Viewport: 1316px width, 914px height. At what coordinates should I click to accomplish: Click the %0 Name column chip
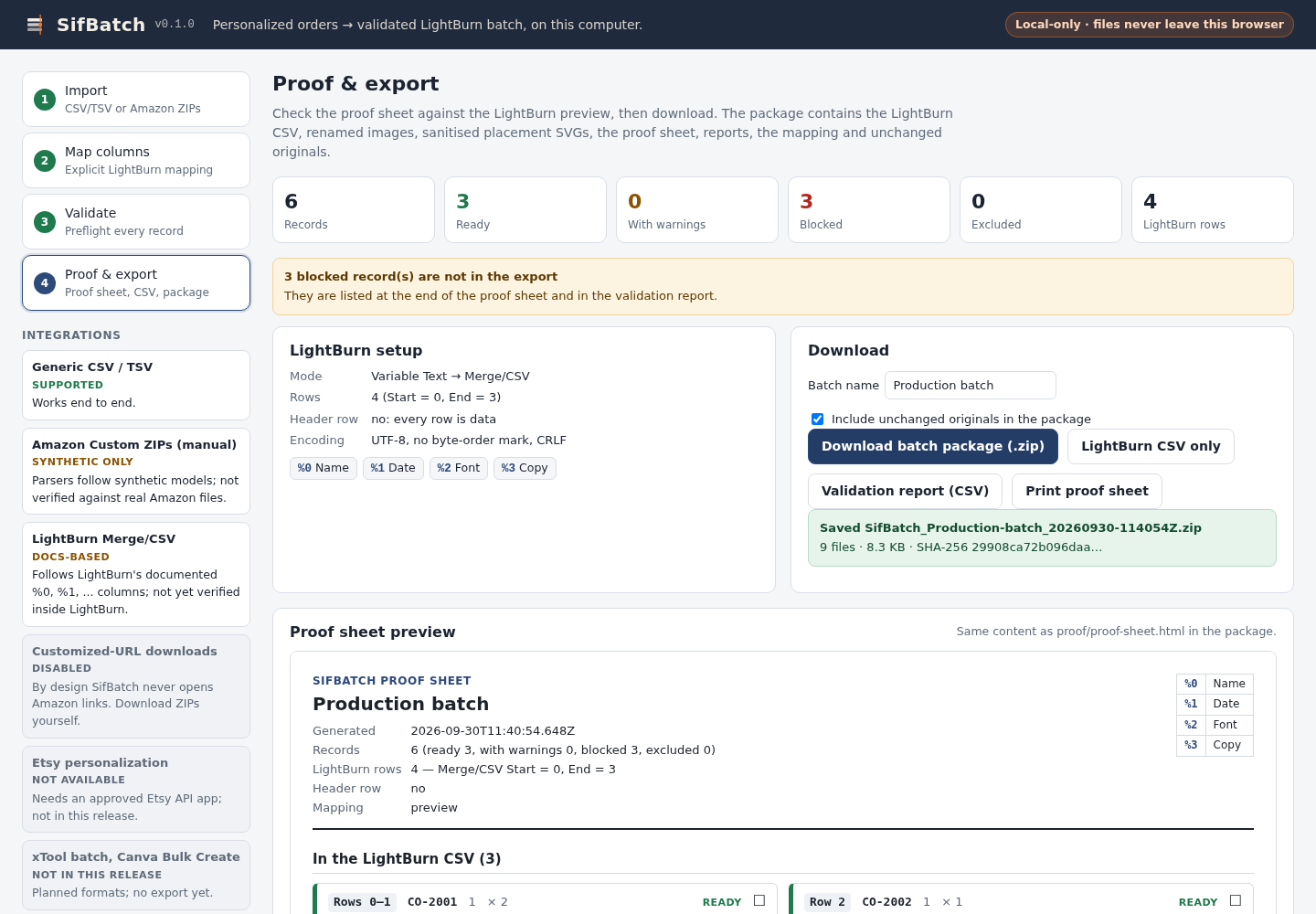pyautogui.click(x=324, y=468)
